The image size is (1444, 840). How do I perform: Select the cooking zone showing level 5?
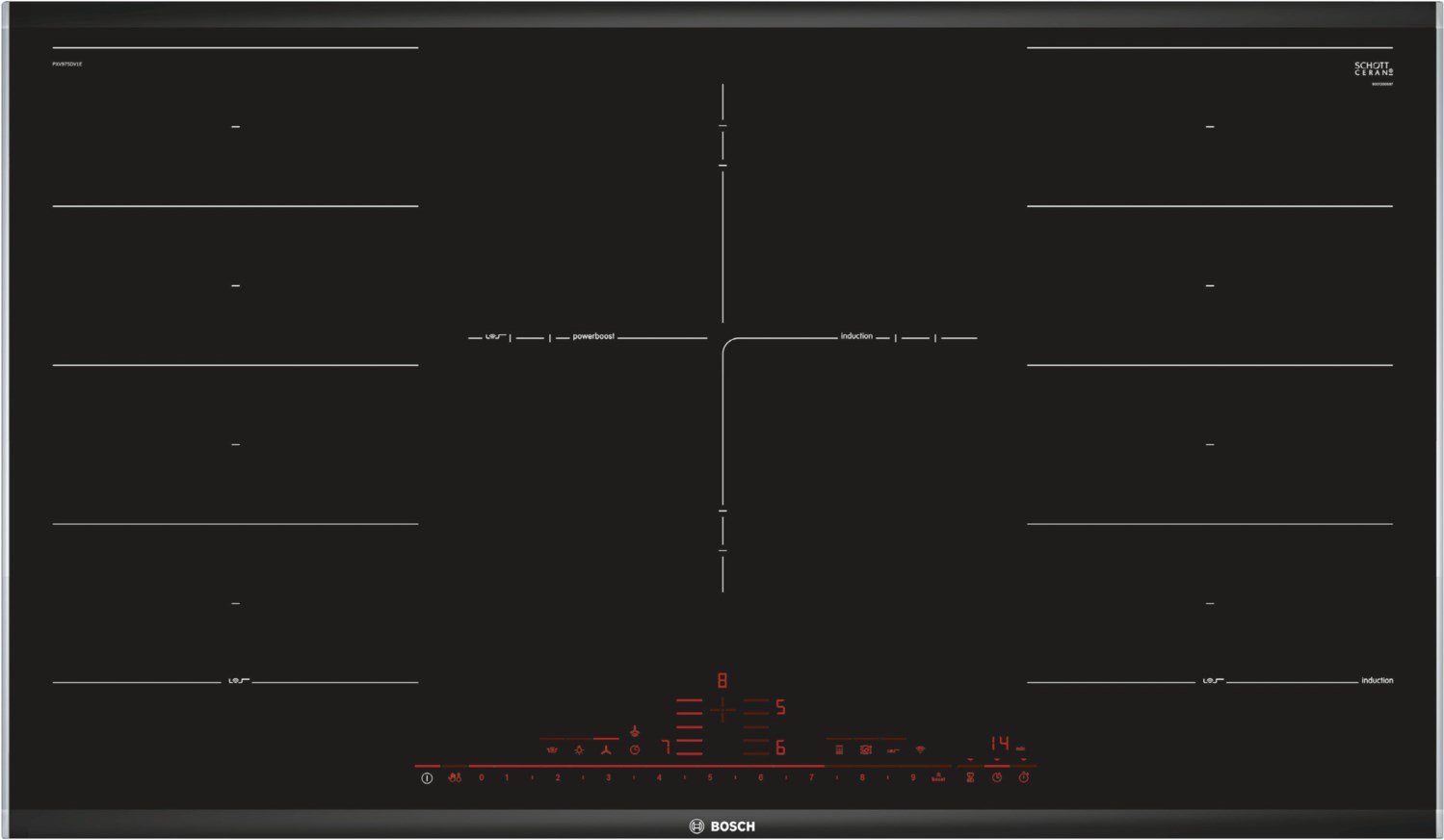(x=779, y=707)
